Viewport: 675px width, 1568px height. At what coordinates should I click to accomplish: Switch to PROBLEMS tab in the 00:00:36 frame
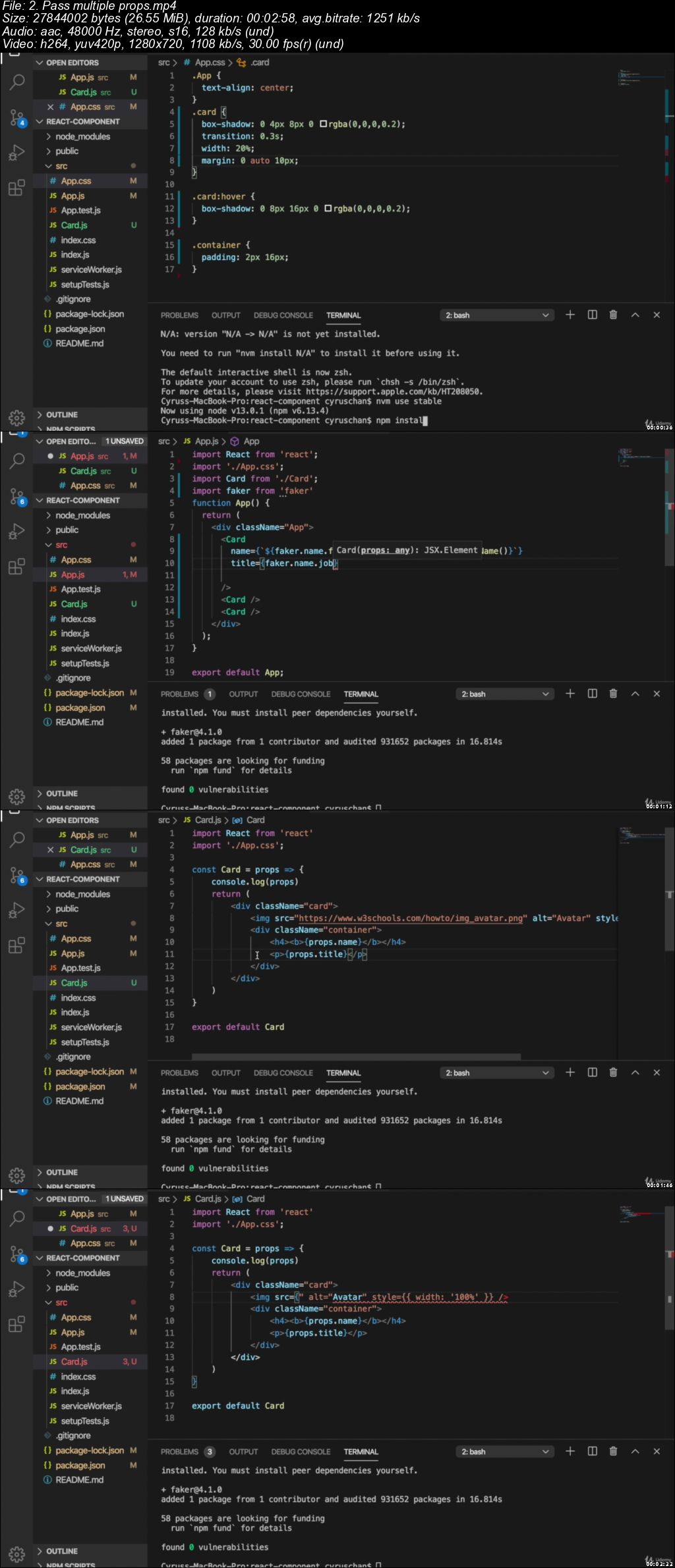click(179, 316)
